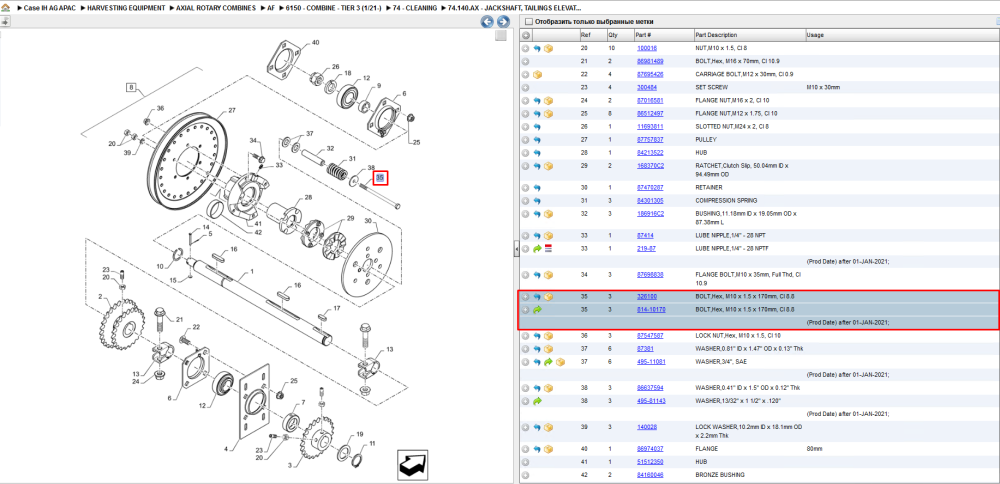Viewport: 1000px width, 484px height.
Task: Open part number link 84301305
Action: [x=650, y=201]
